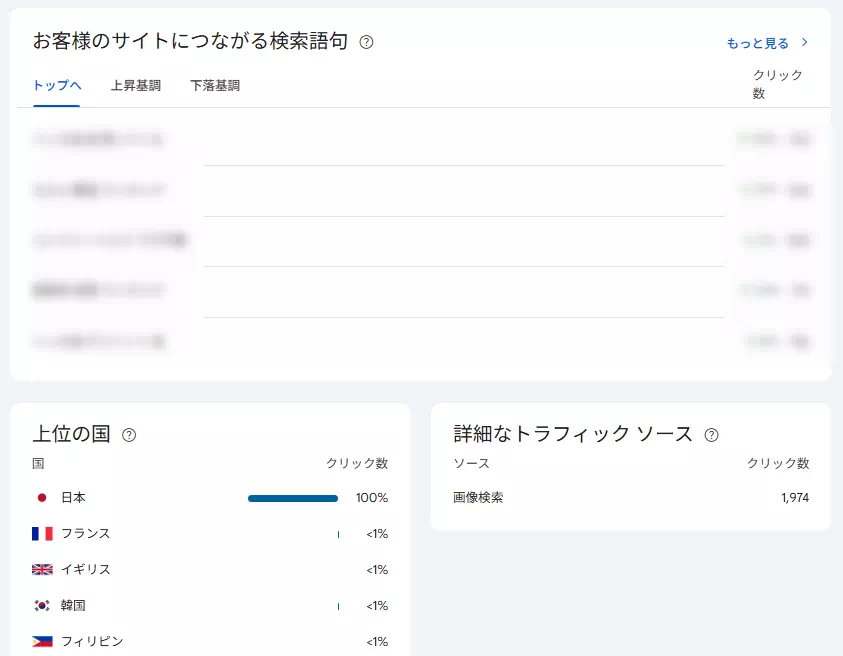
Task: Click the France flag icon
Action: (42, 533)
